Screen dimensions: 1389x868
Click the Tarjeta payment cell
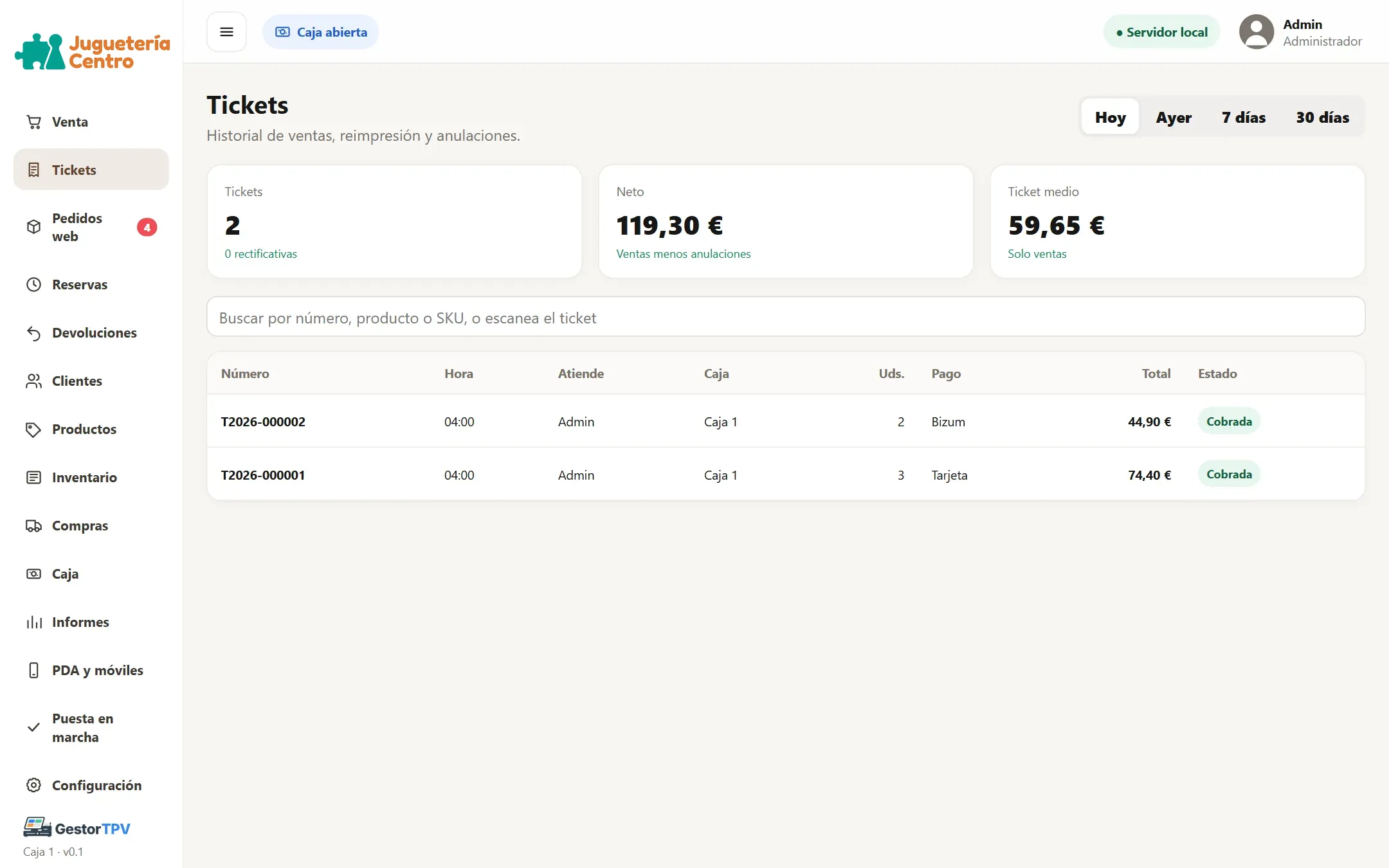(949, 475)
